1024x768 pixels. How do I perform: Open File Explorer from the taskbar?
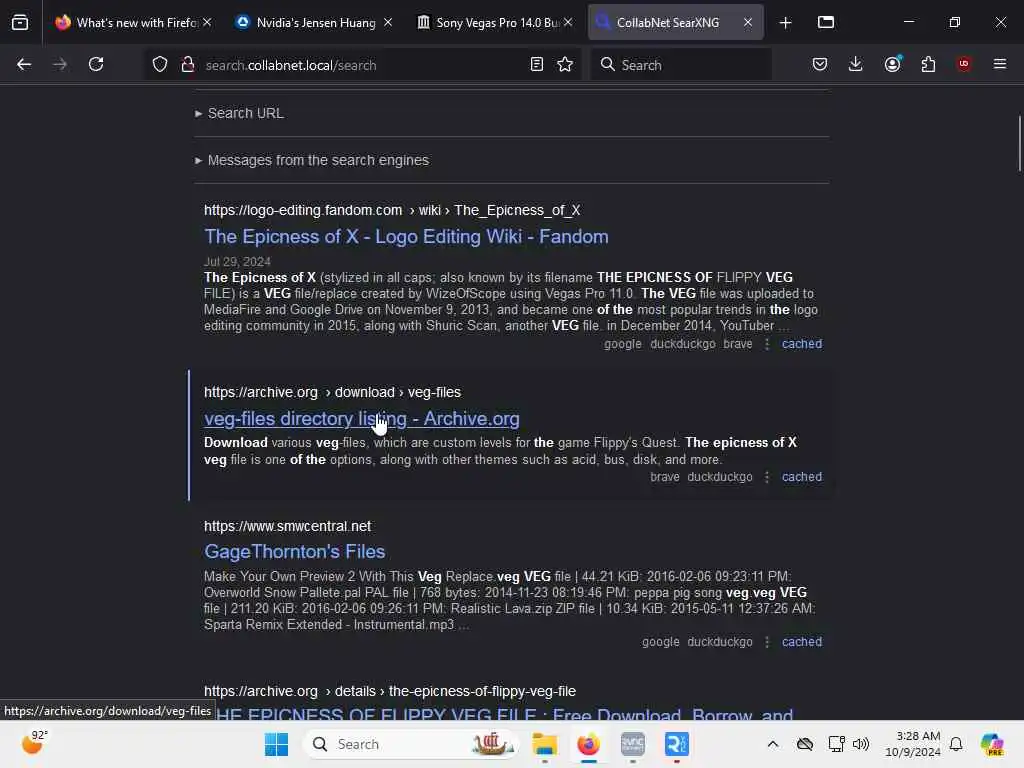pyautogui.click(x=544, y=744)
